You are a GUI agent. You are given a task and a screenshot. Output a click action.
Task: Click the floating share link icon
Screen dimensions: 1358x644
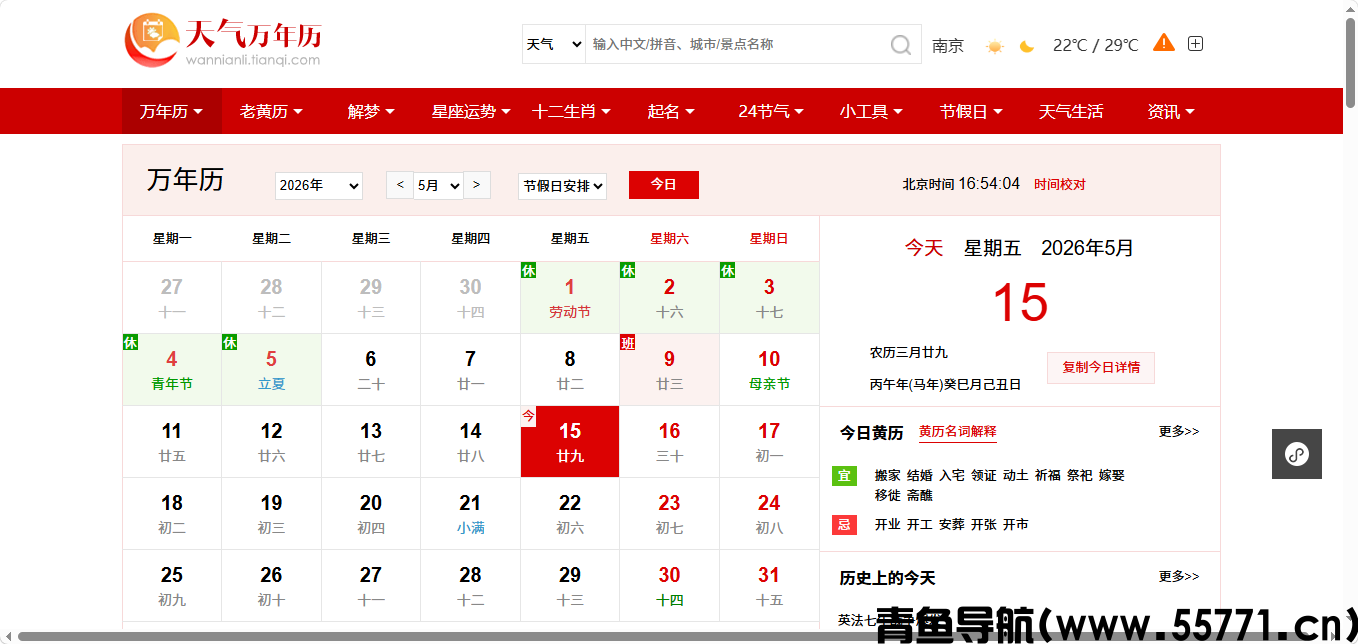(1297, 454)
